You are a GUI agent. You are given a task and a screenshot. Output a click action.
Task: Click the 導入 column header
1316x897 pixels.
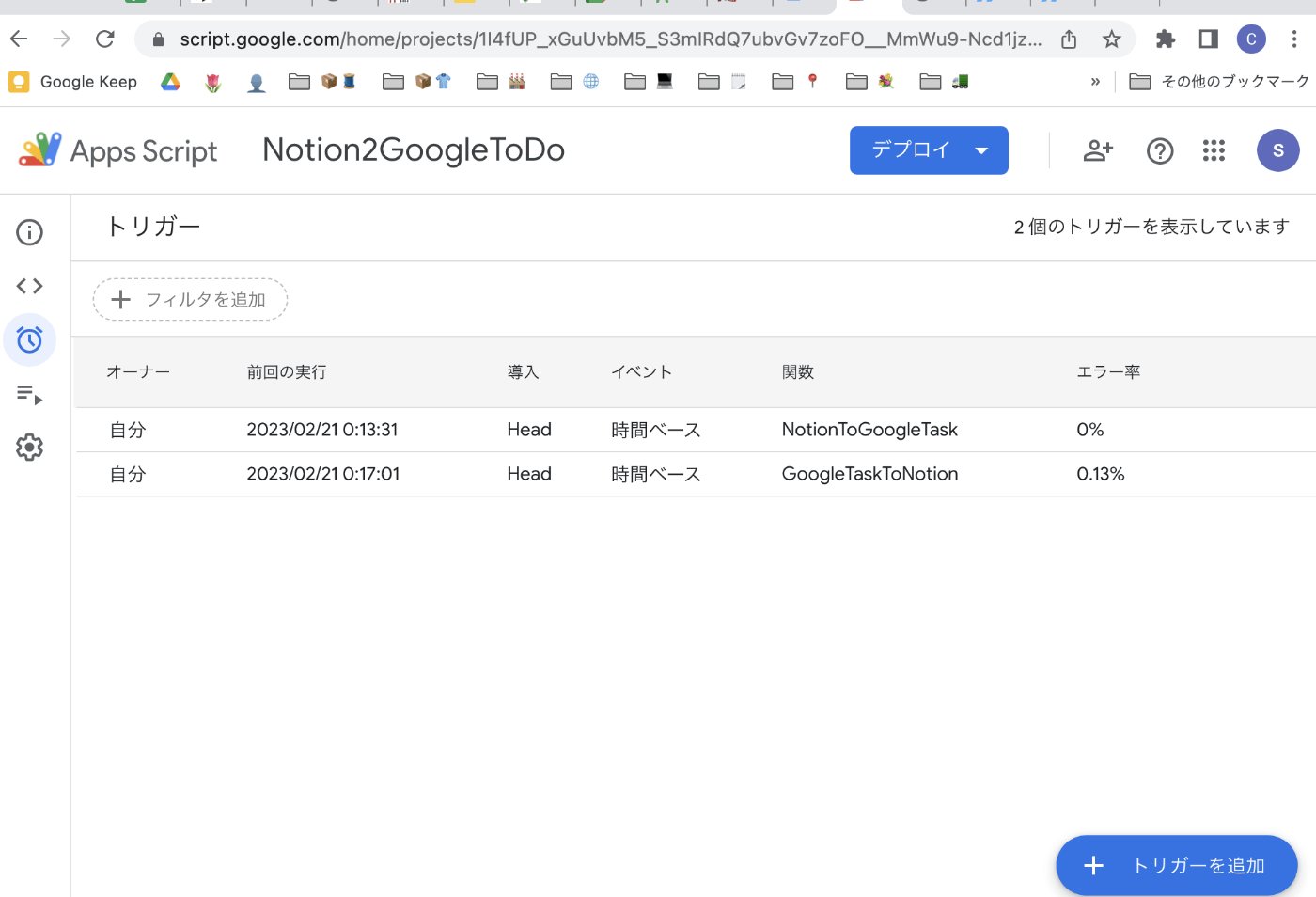[524, 372]
